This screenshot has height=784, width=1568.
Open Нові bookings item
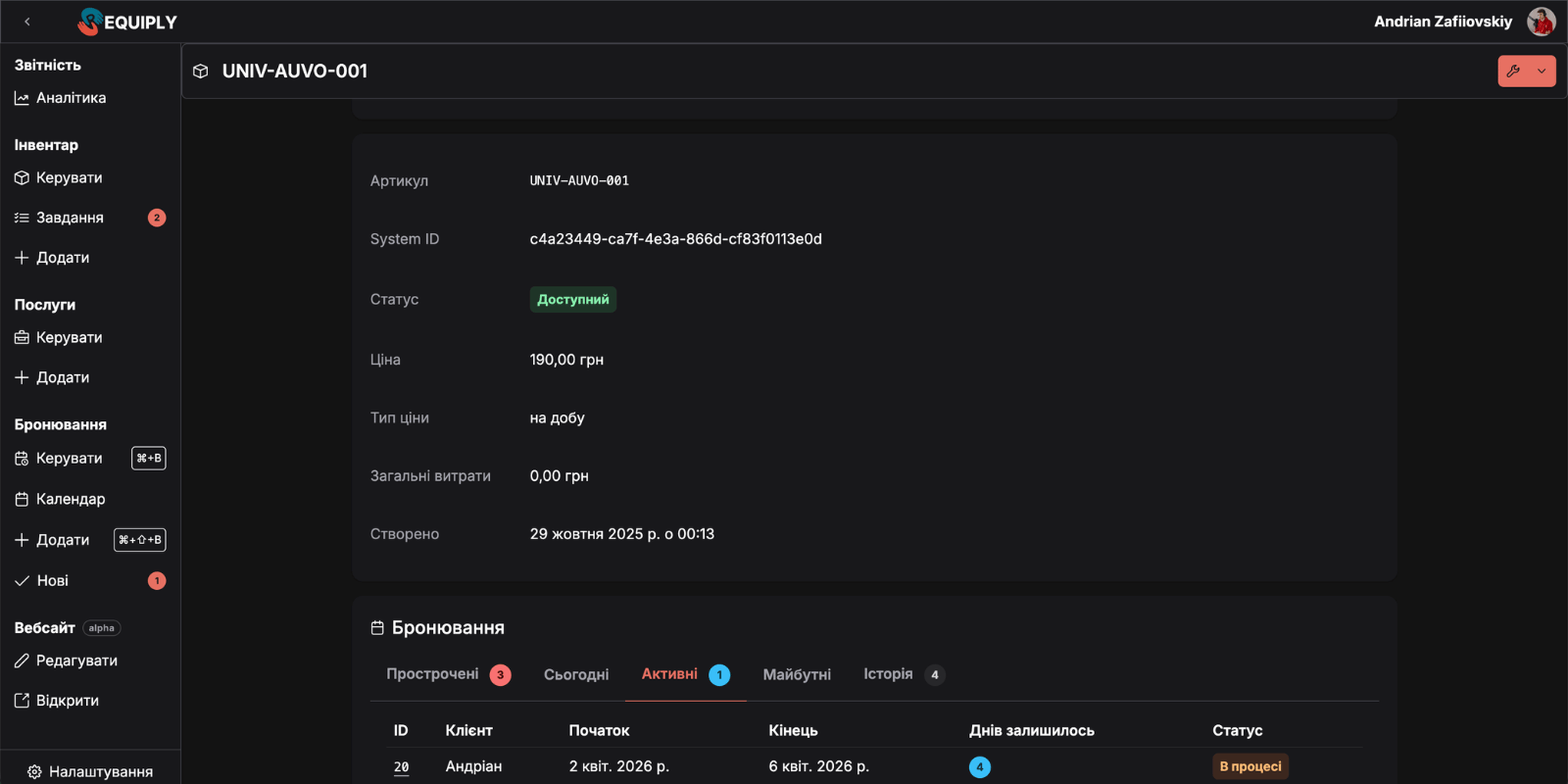52,580
